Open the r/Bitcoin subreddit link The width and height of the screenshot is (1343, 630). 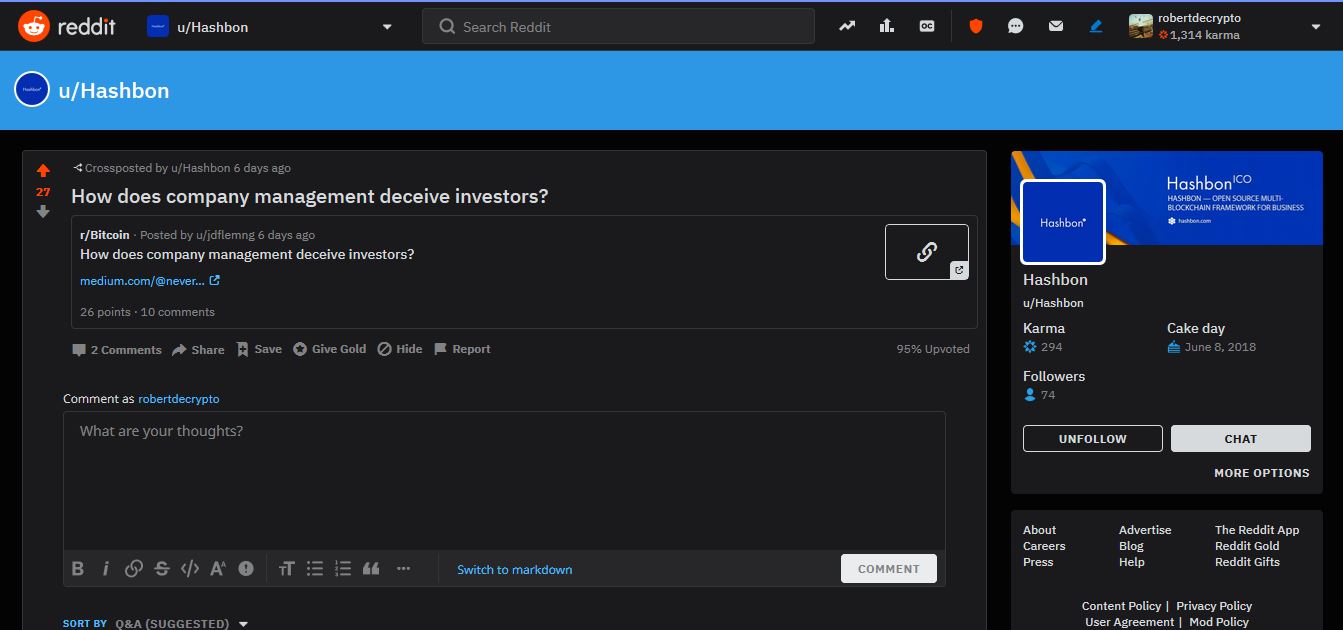pyautogui.click(x=105, y=235)
